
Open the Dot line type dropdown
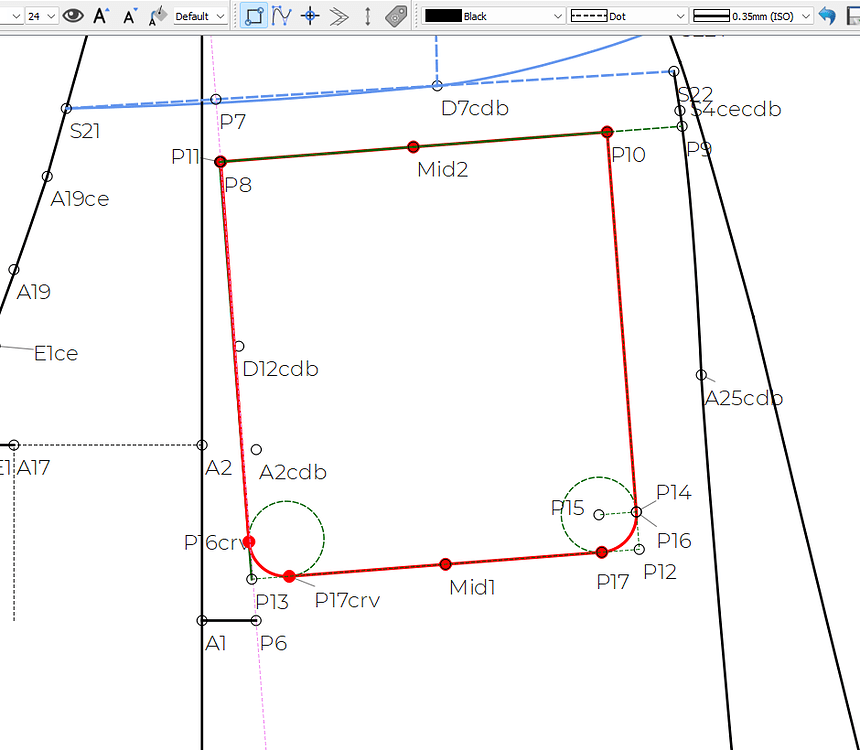pos(627,16)
